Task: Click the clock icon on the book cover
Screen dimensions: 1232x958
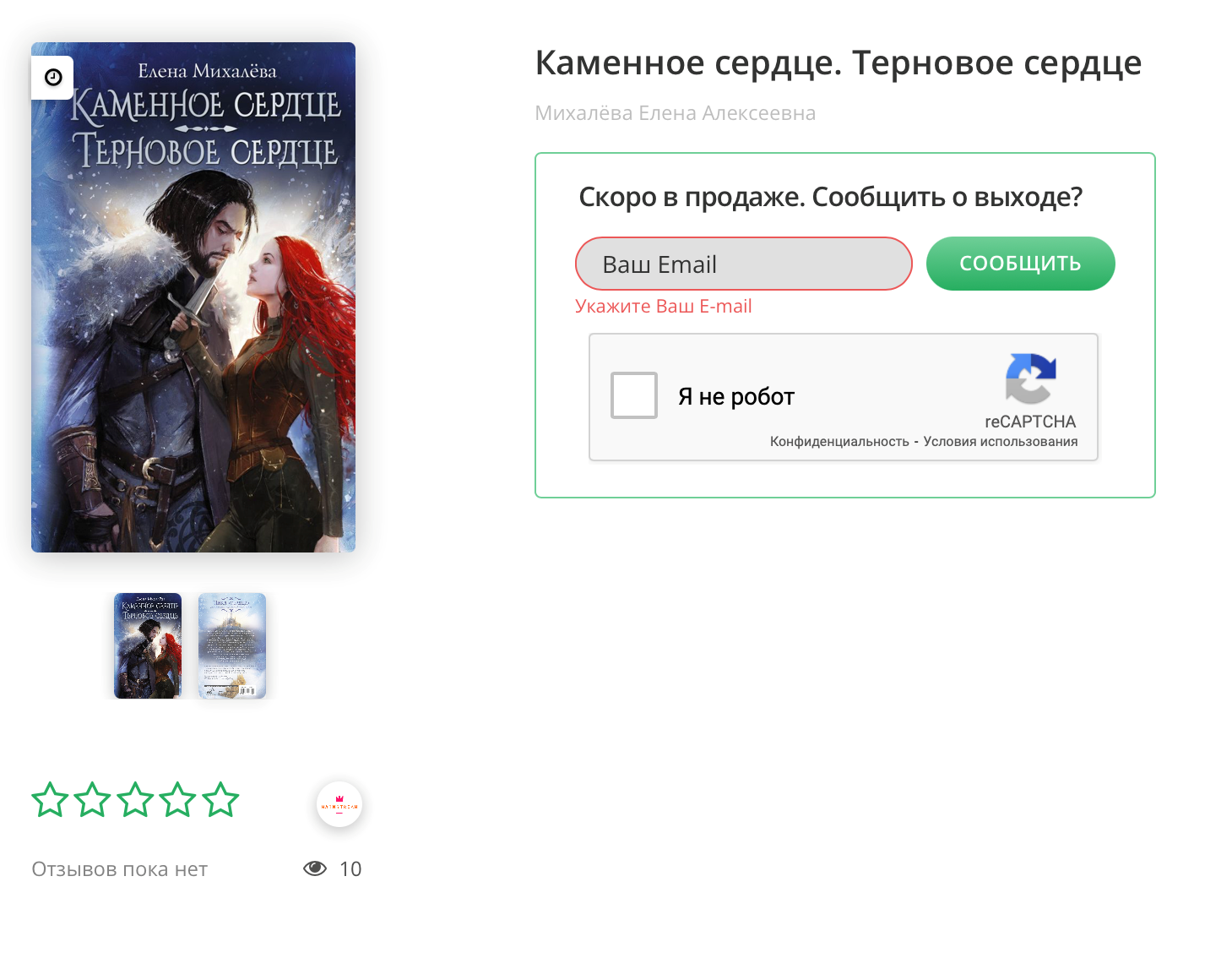Action: tap(53, 78)
